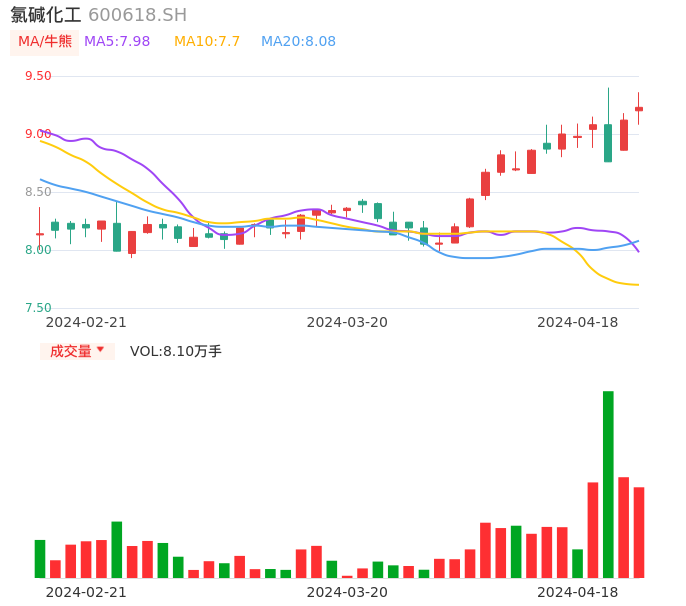686x606 pixels.
Task: Click the VOL:8.10万手 volume readout
Action: click(176, 351)
